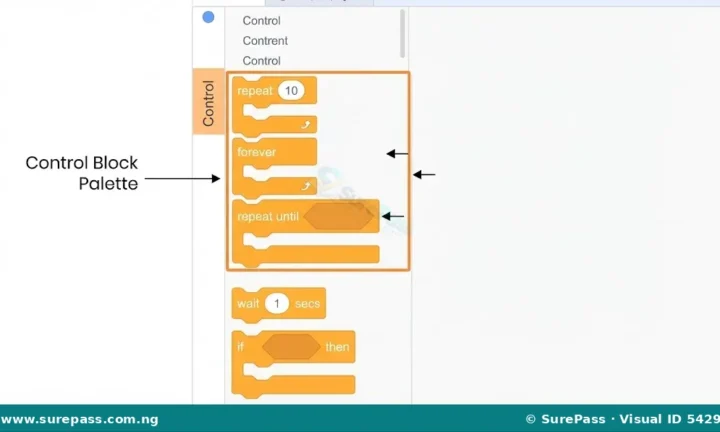Pick the forever loop block
This screenshot has height=432, width=720.
(x=274, y=168)
